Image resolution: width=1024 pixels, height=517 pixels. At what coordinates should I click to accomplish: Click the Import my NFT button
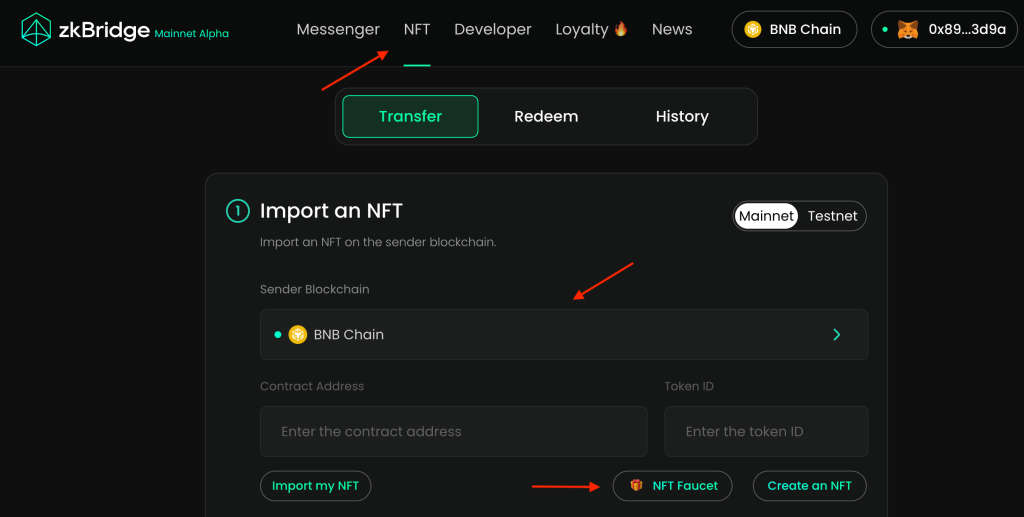(x=315, y=486)
